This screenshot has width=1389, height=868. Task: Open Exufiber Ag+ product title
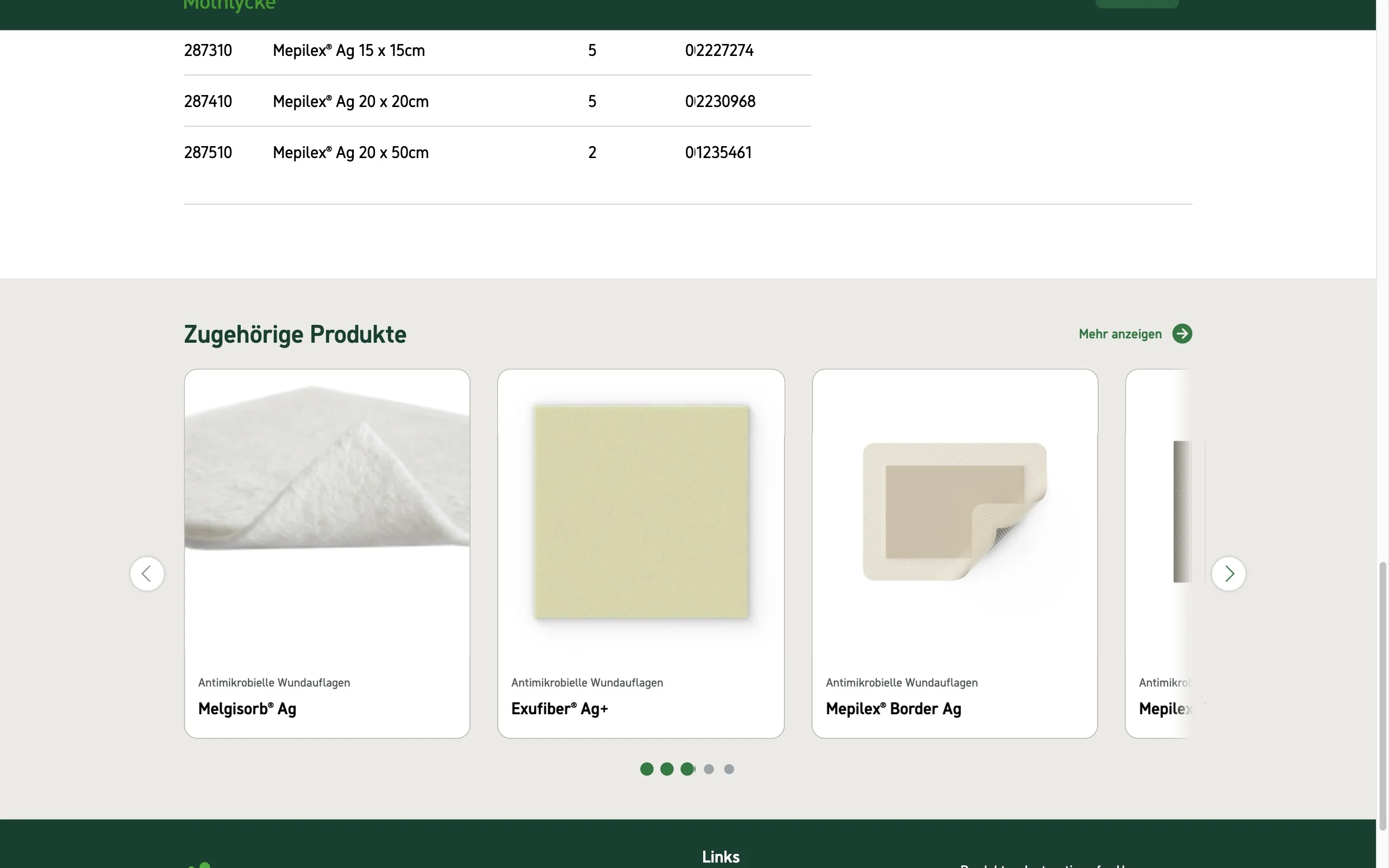559,708
